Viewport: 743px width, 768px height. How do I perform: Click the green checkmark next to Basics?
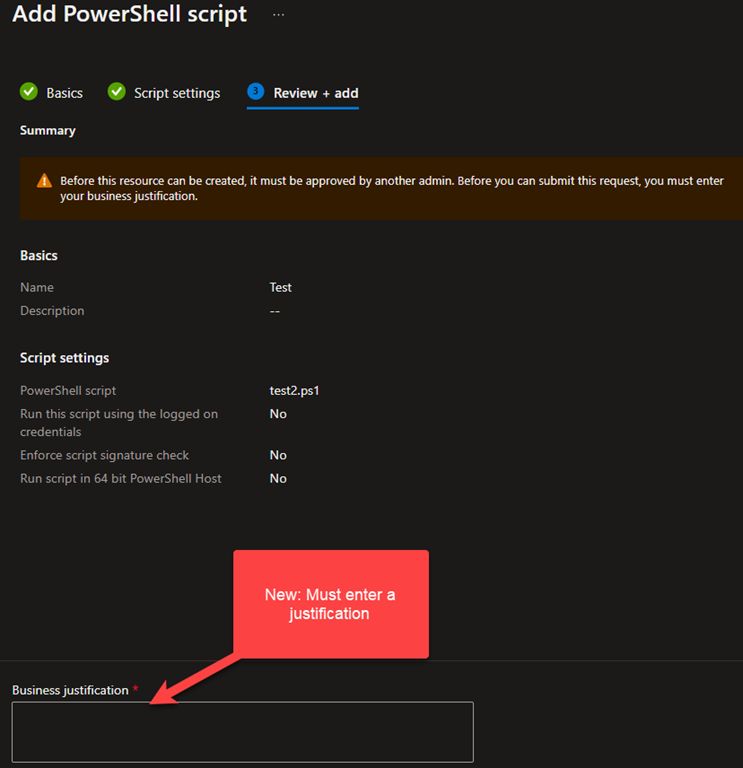[x=29, y=92]
